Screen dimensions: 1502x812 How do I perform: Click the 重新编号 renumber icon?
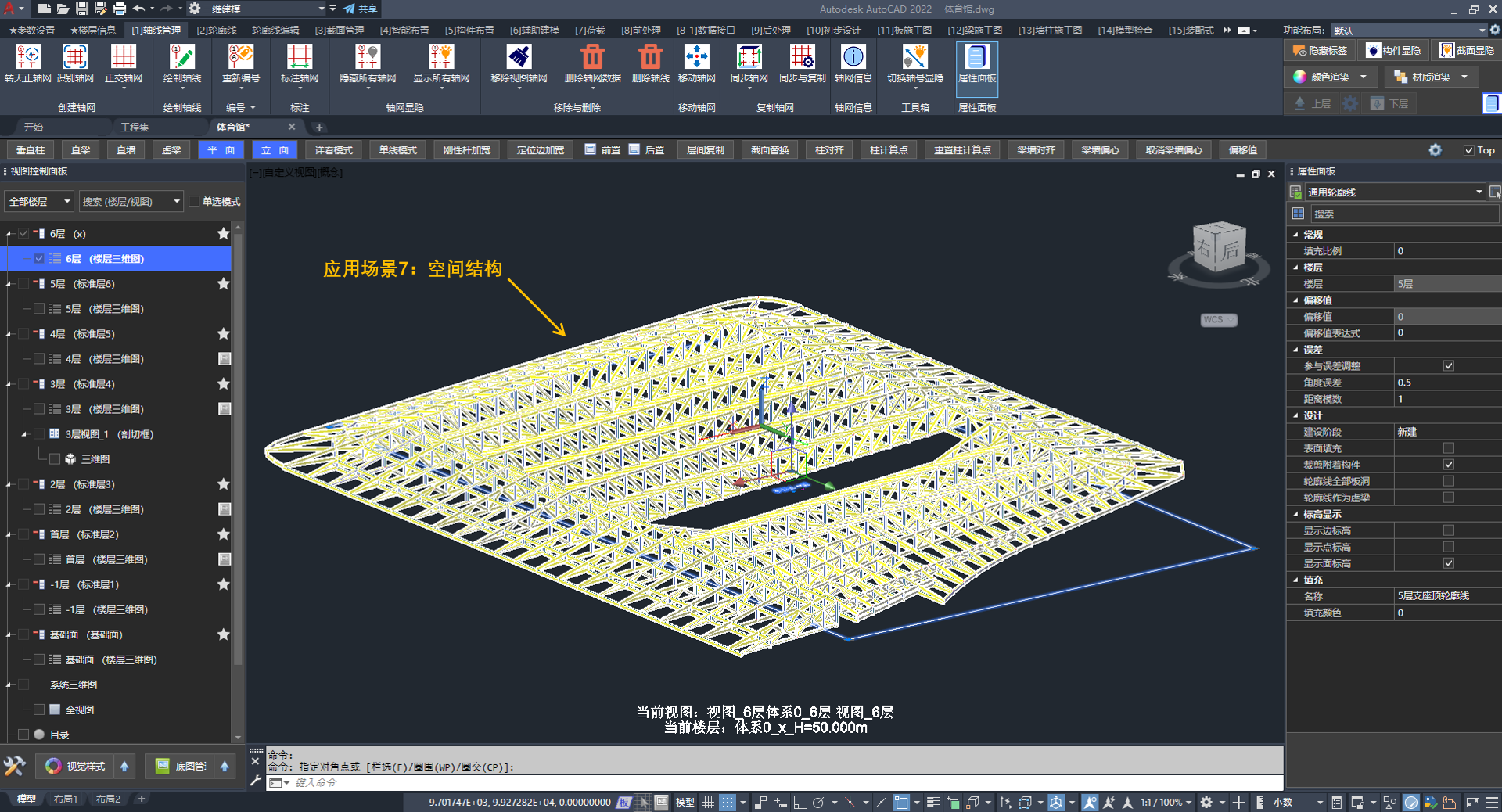(240, 58)
